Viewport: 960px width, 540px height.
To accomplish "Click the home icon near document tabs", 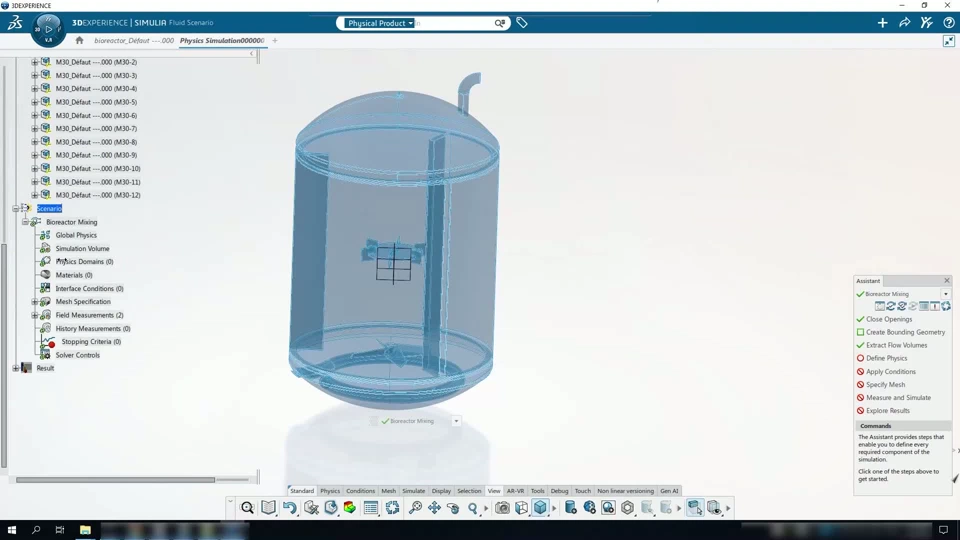I will pos(79,40).
